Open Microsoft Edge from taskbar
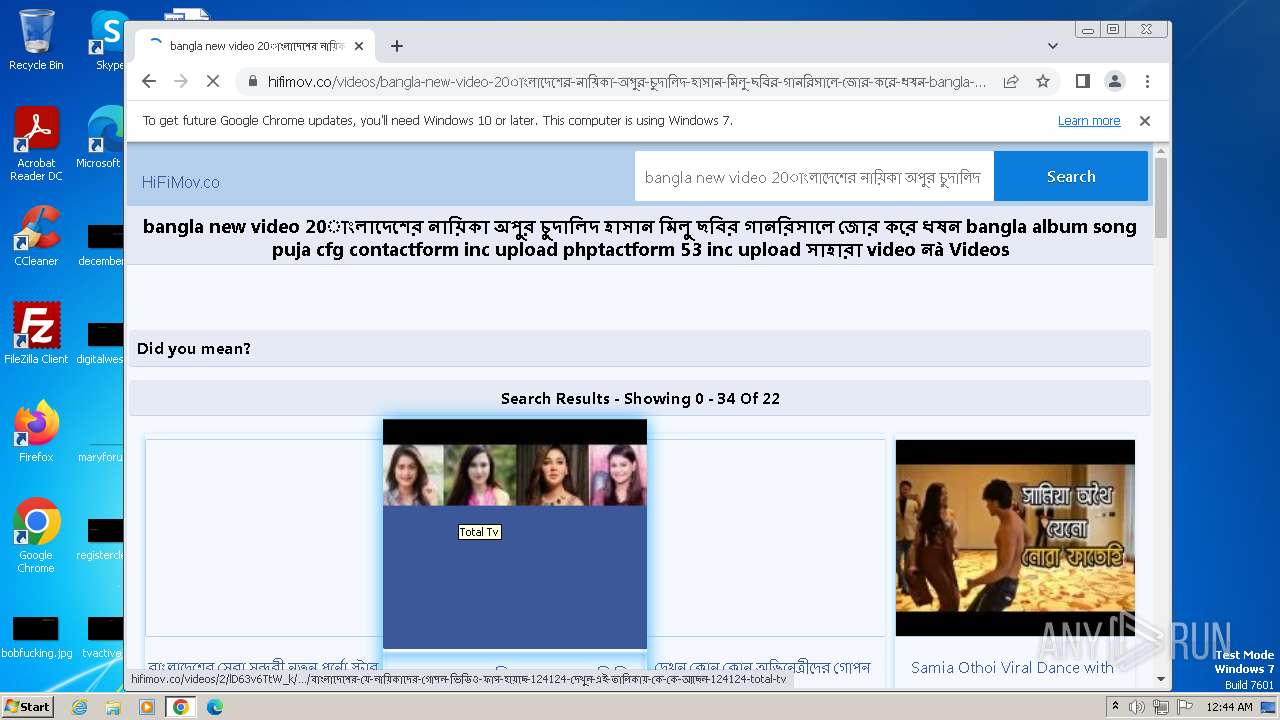 [x=214, y=707]
